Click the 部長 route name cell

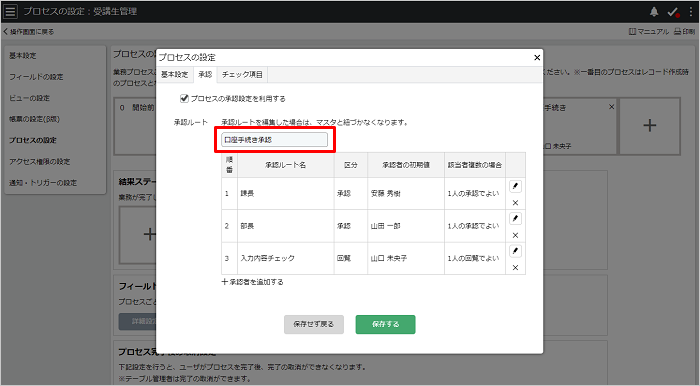[x=286, y=226]
